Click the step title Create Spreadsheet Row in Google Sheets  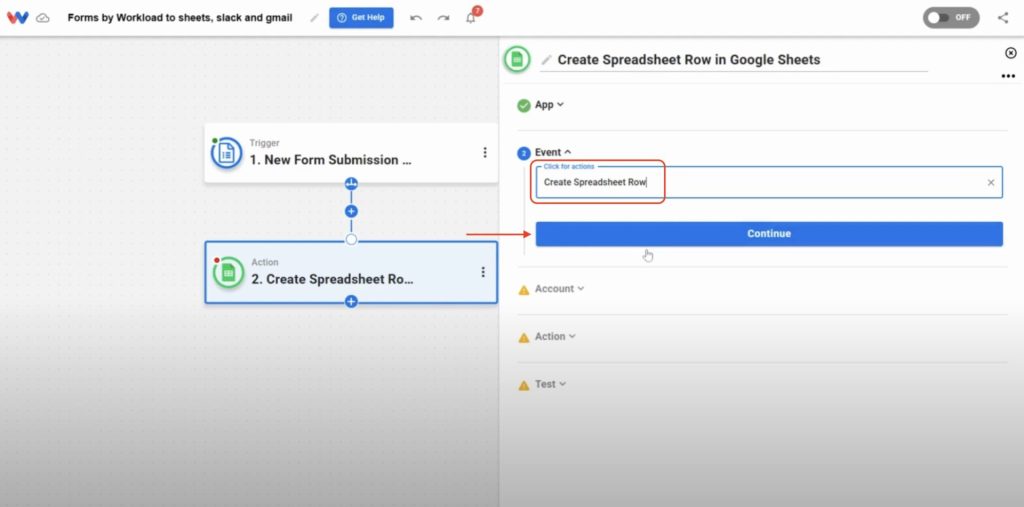pyautogui.click(x=688, y=59)
